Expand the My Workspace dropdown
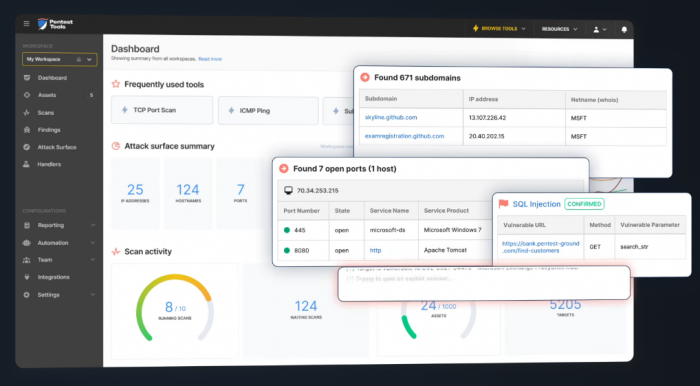The width and height of the screenshot is (700, 386). tap(59, 59)
